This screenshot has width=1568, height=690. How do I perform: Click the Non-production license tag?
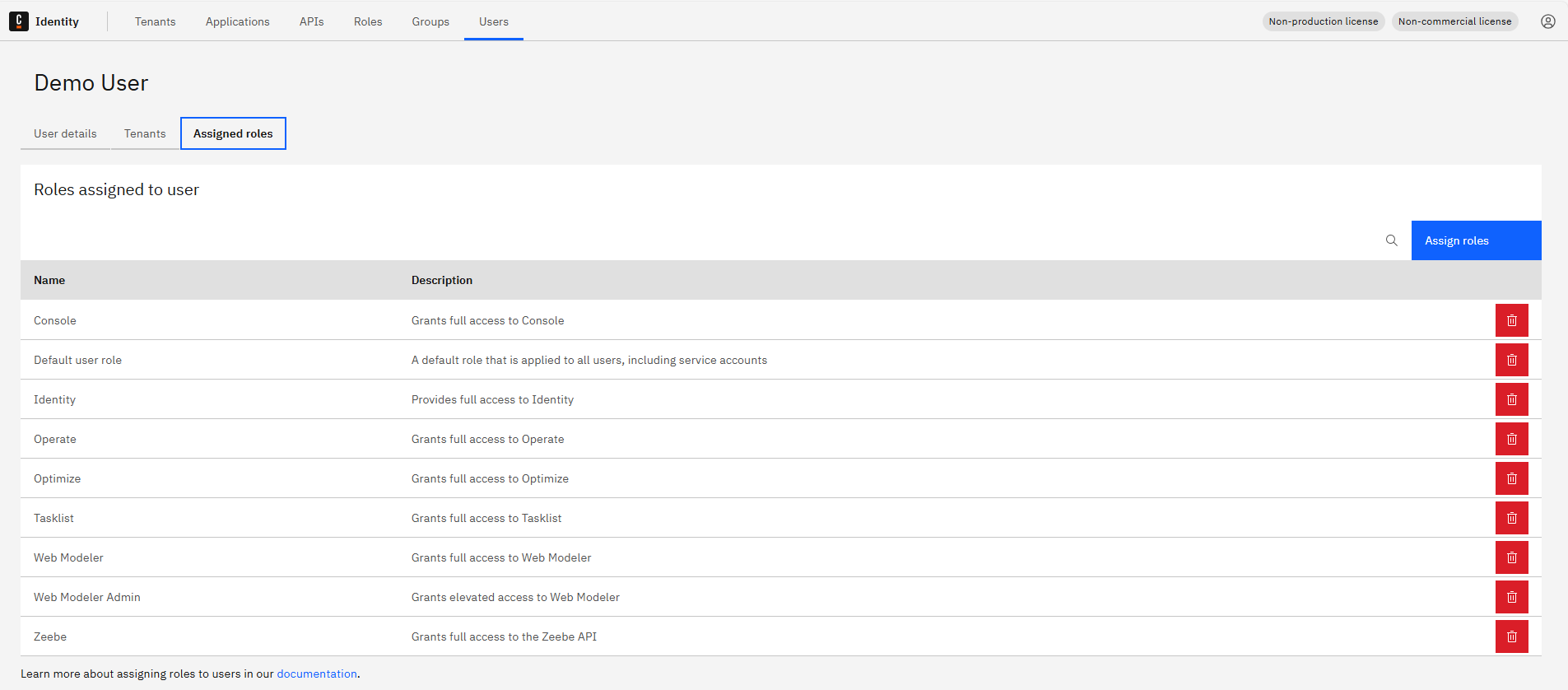(x=1323, y=21)
